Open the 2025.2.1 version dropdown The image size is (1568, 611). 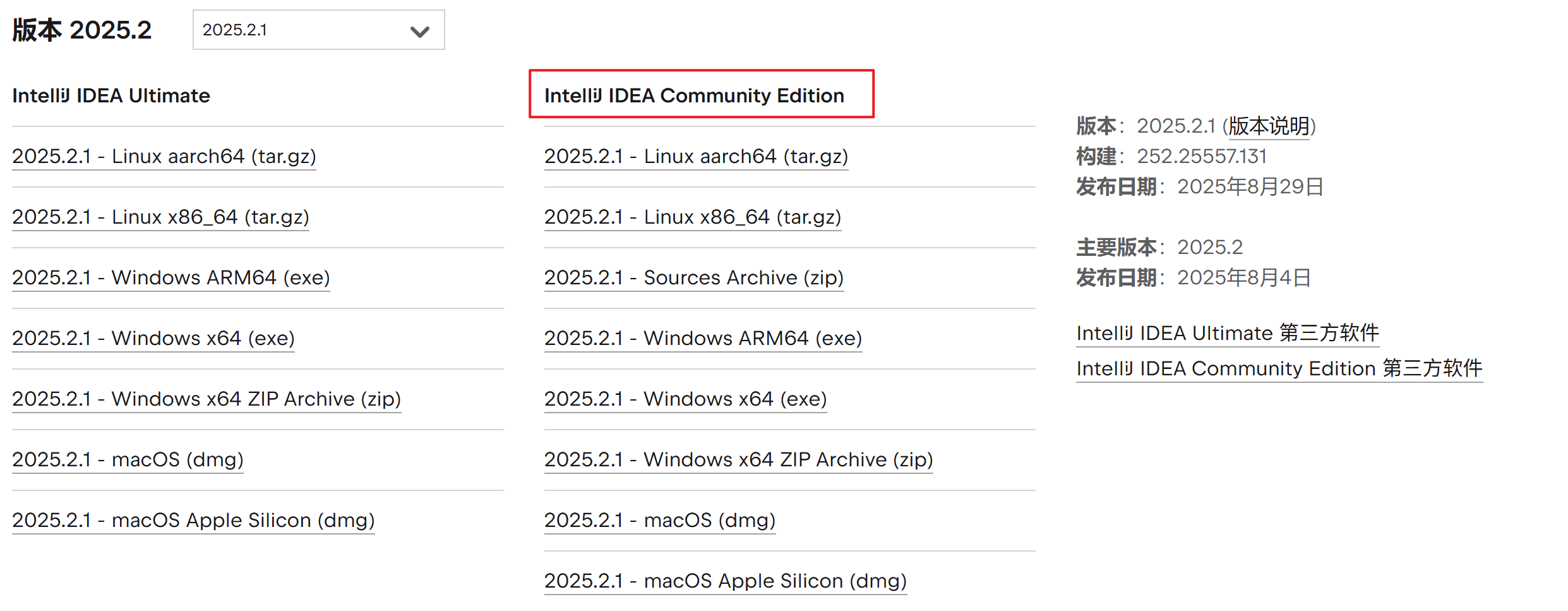pos(318,30)
